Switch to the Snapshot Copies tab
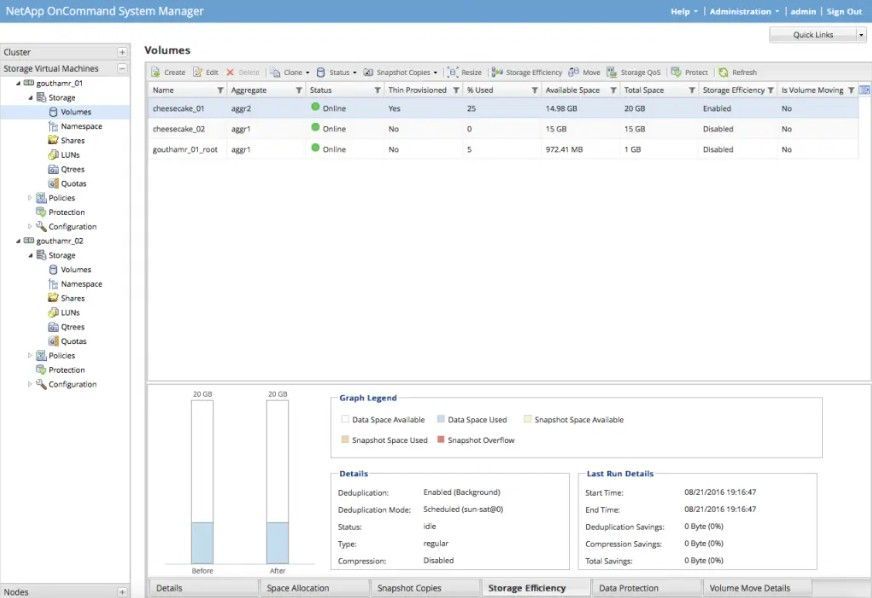This screenshot has height=598, width=872. (409, 588)
